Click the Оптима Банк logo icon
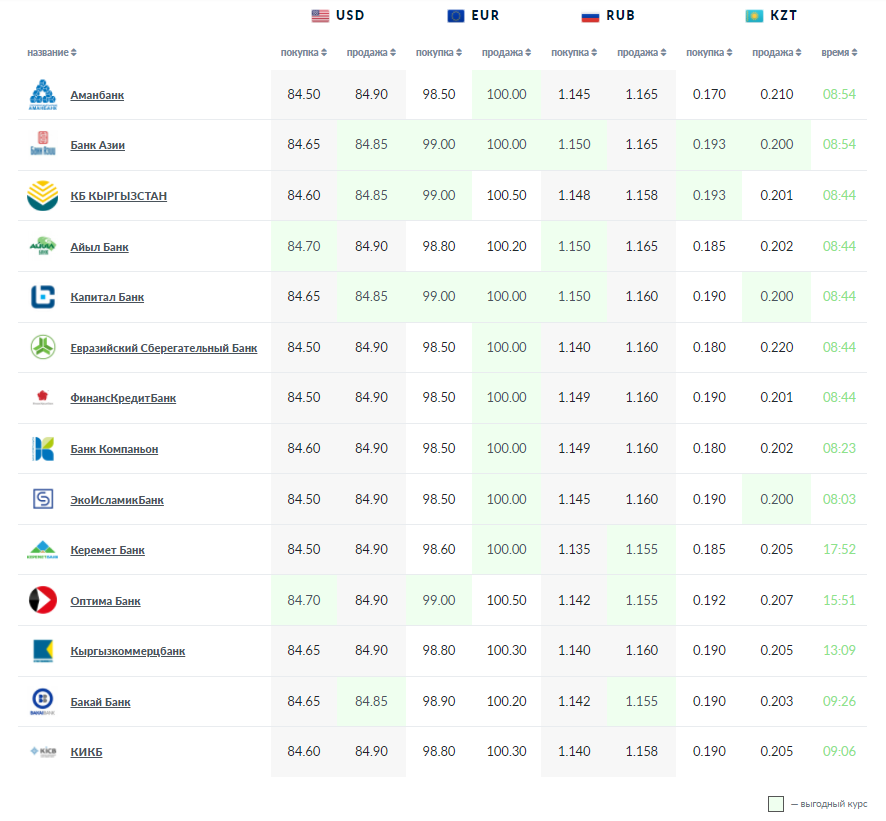This screenshot has width=886, height=821. click(43, 601)
